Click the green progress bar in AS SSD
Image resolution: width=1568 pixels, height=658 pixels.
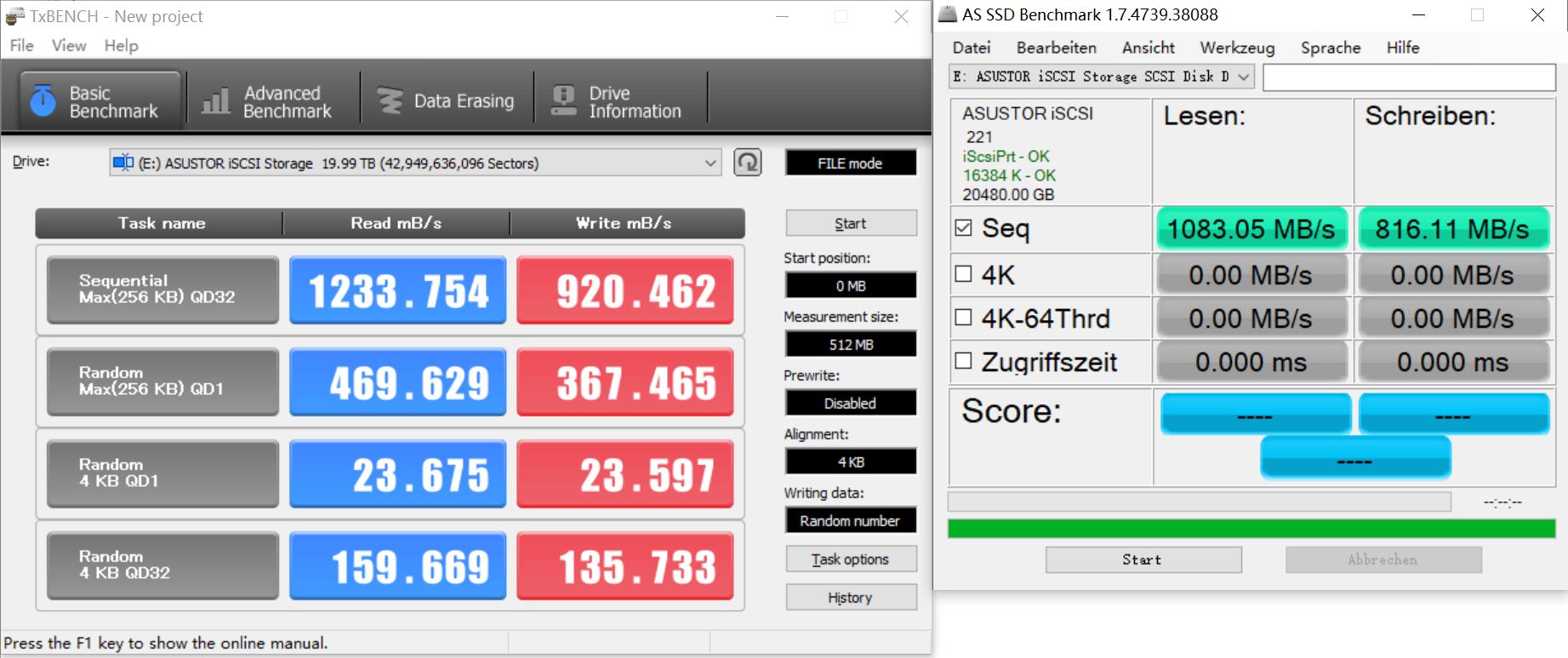point(1252,529)
